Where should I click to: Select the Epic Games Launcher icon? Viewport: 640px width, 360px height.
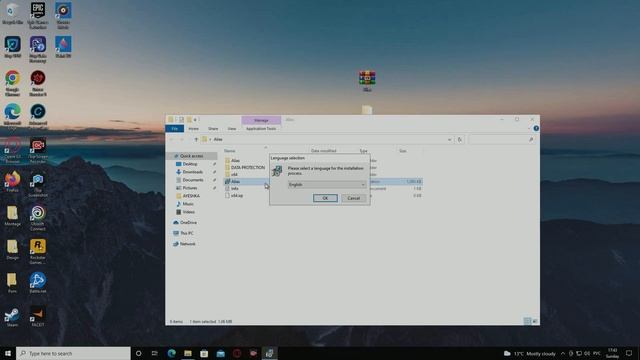(x=38, y=15)
